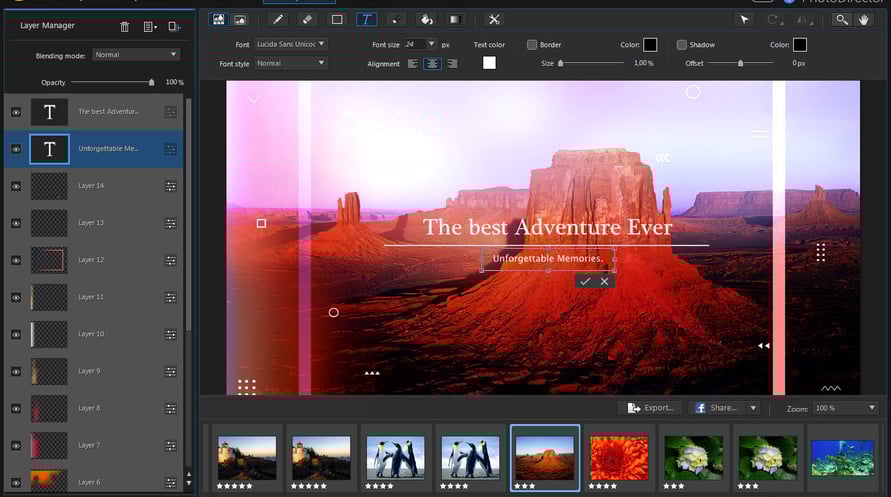The image size is (891, 497).
Task: Toggle visibility of Layer 14
Action: tap(16, 186)
